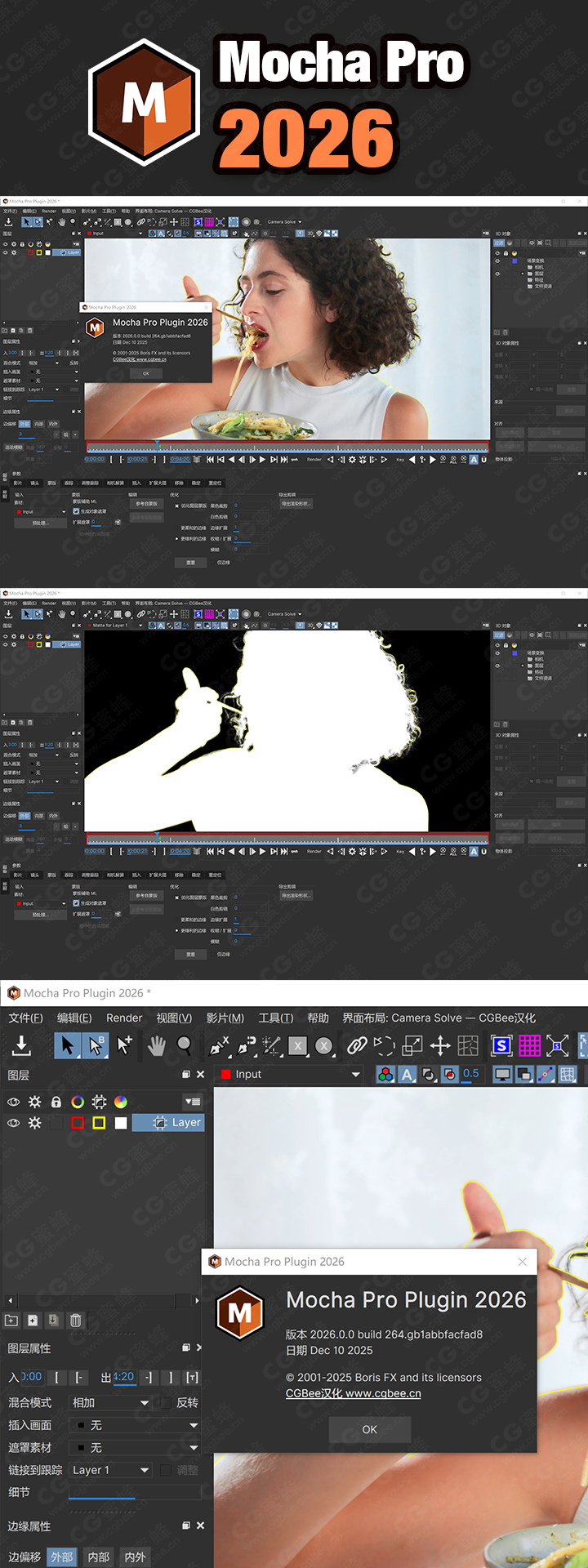Toggle eye icon in enlarged layer header row
Viewport: 588px width, 1568px height.
pyautogui.click(x=13, y=1102)
